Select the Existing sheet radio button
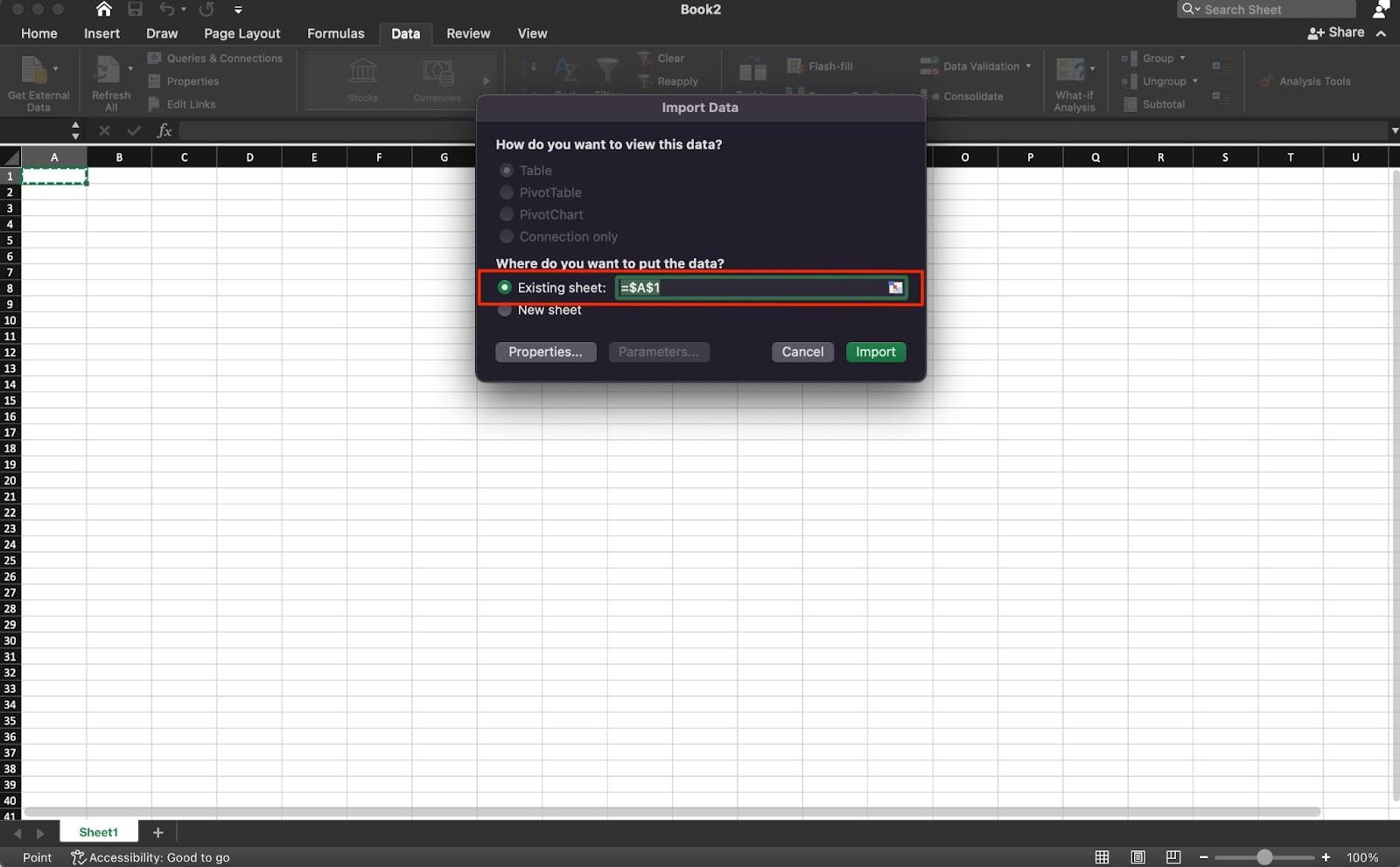Image resolution: width=1400 pixels, height=867 pixels. coord(505,288)
